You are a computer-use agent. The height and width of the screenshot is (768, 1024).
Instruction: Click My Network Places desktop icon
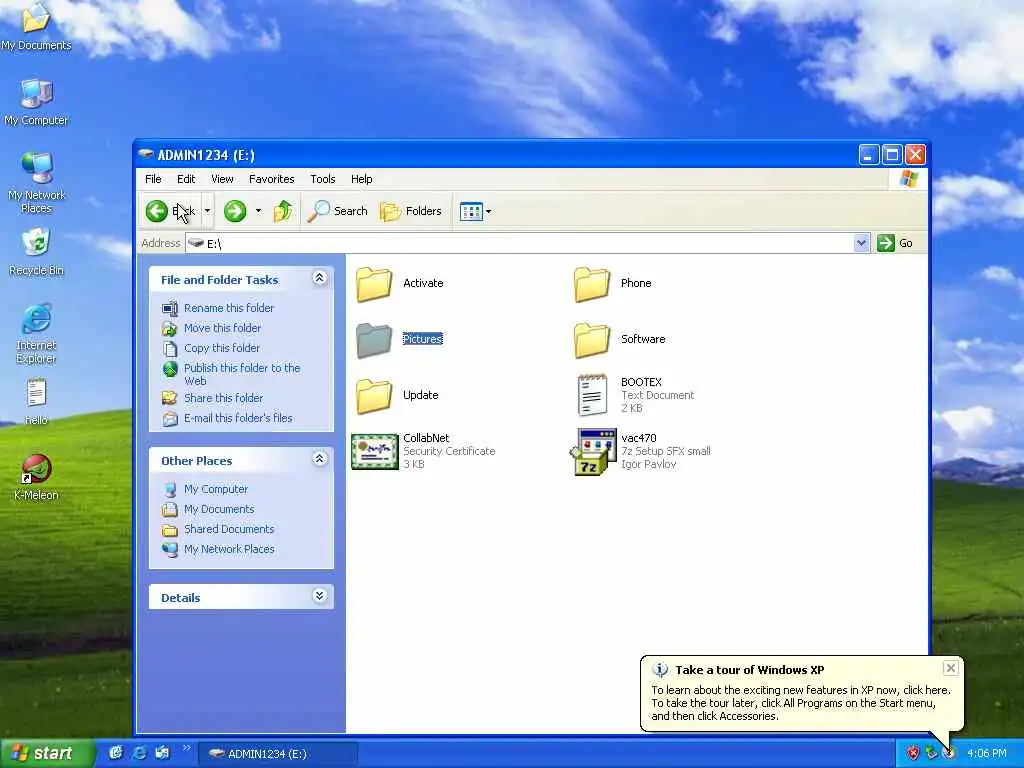tap(37, 183)
